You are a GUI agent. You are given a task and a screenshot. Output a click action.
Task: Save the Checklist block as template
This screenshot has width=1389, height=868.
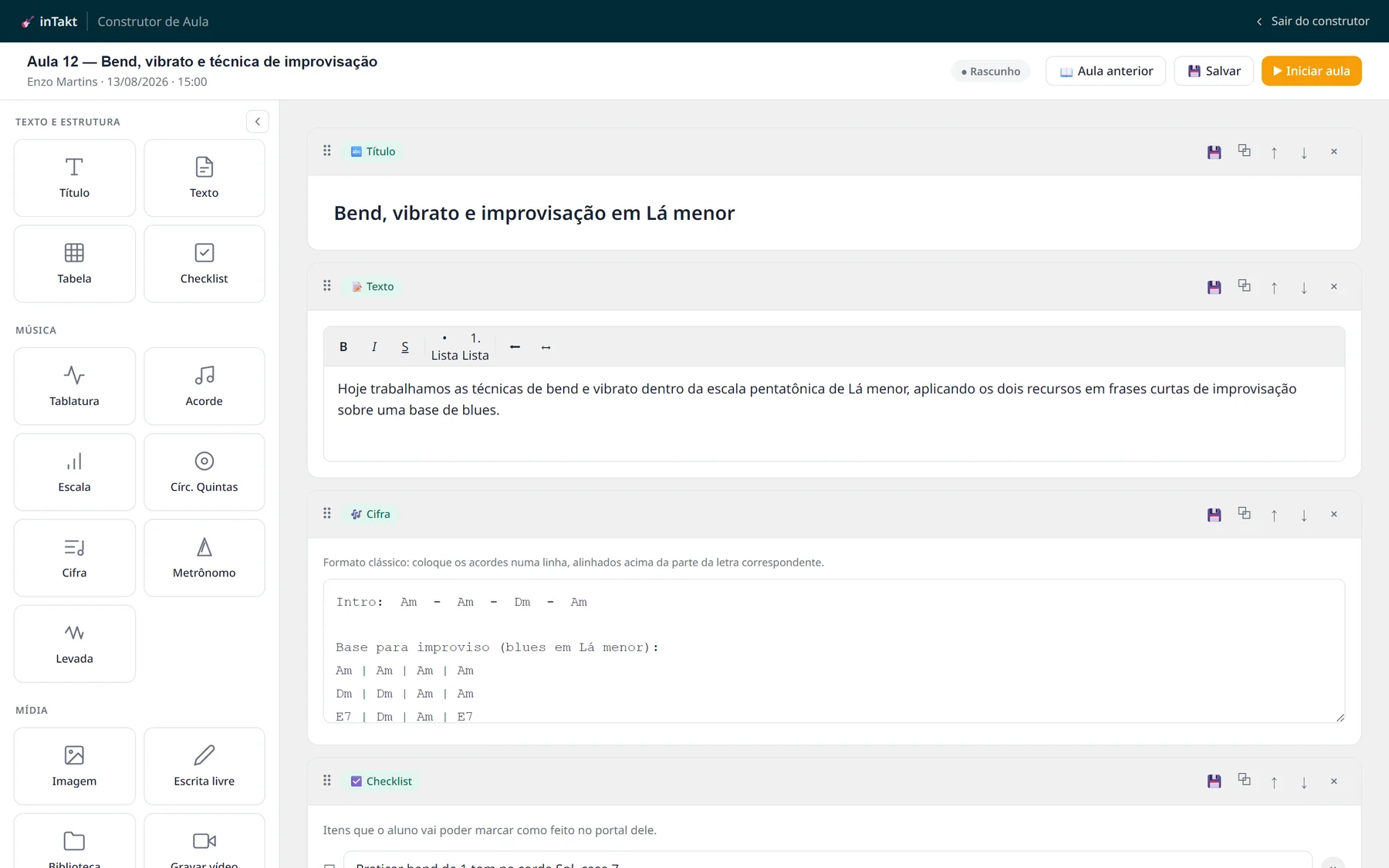[x=1214, y=782]
